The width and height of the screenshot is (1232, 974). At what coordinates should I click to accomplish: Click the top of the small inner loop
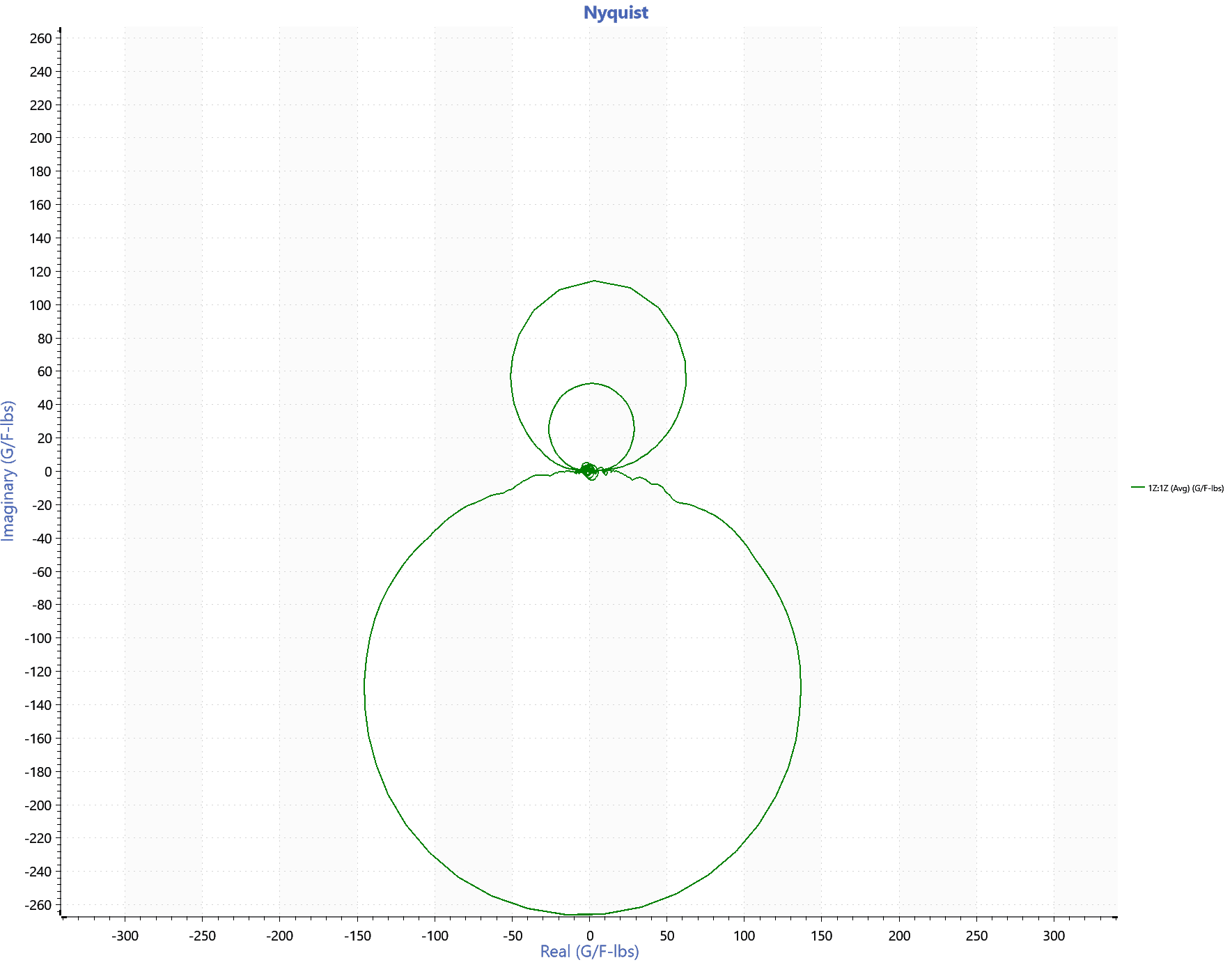[591, 383]
